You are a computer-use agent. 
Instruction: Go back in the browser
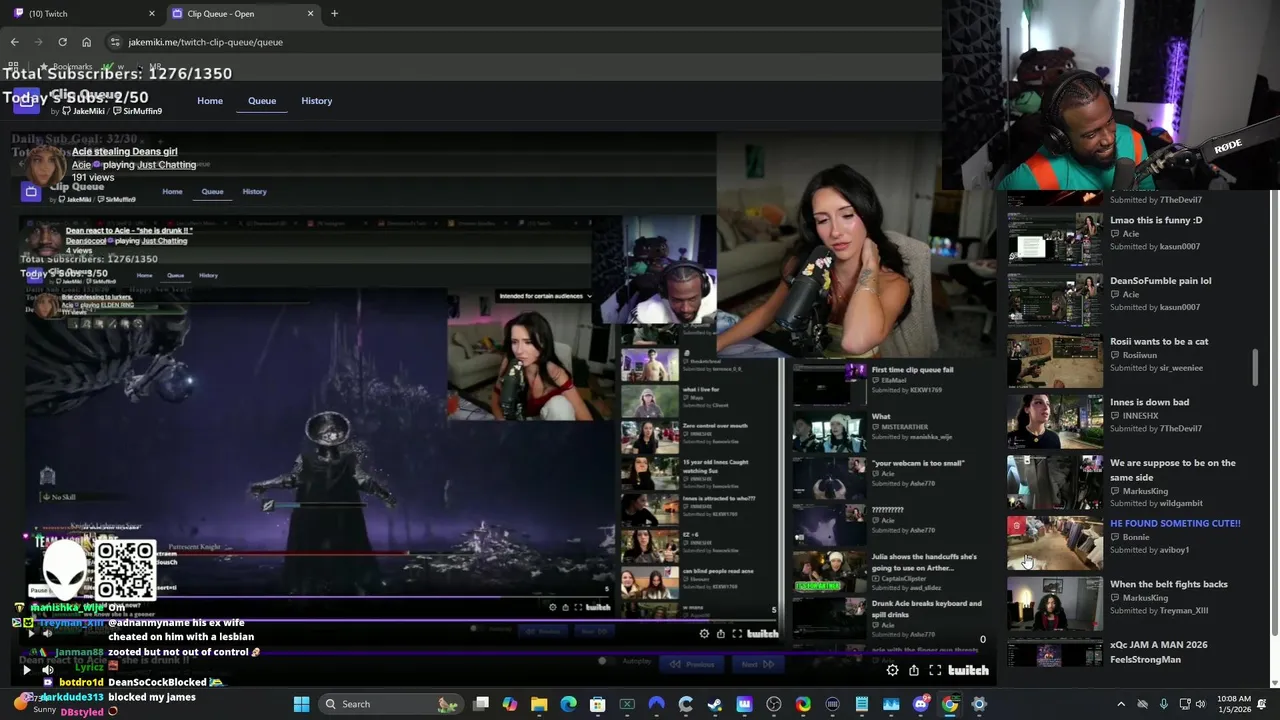pos(14,42)
